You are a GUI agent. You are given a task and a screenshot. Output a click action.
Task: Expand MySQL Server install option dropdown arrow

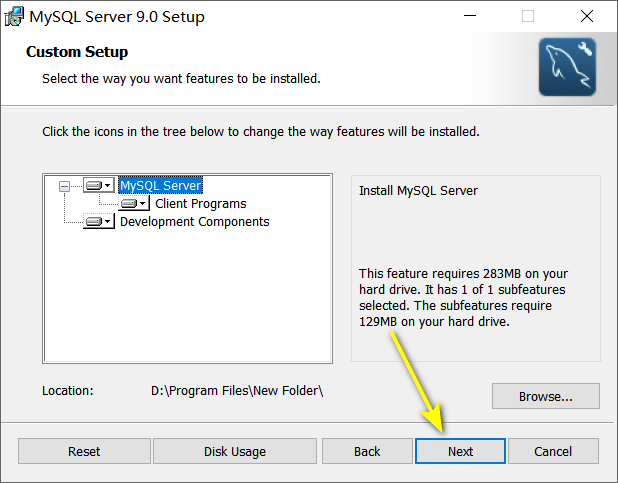click(x=108, y=185)
